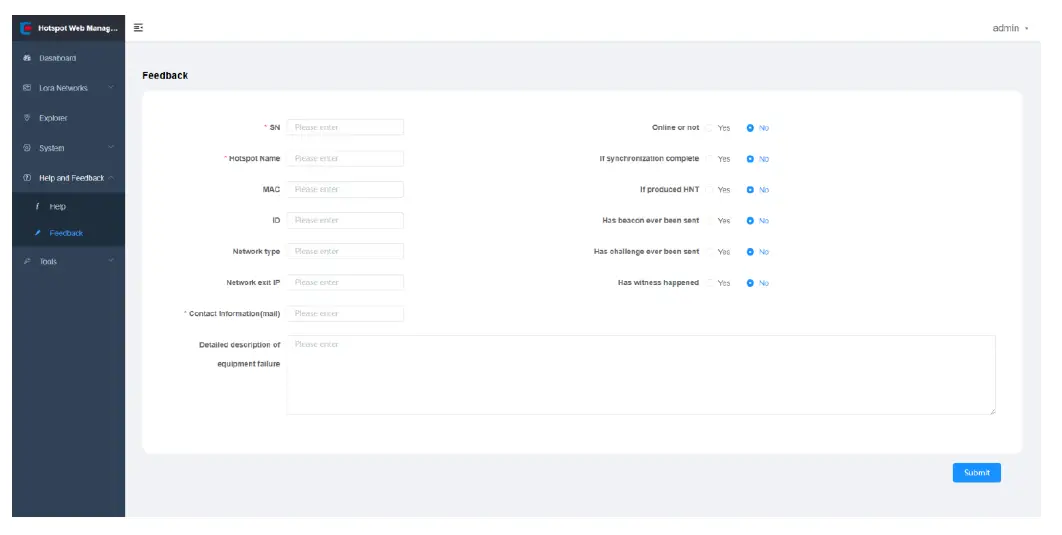This screenshot has width=1062, height=535.
Task: Select Yes for If produced HNT
Action: (x=708, y=190)
